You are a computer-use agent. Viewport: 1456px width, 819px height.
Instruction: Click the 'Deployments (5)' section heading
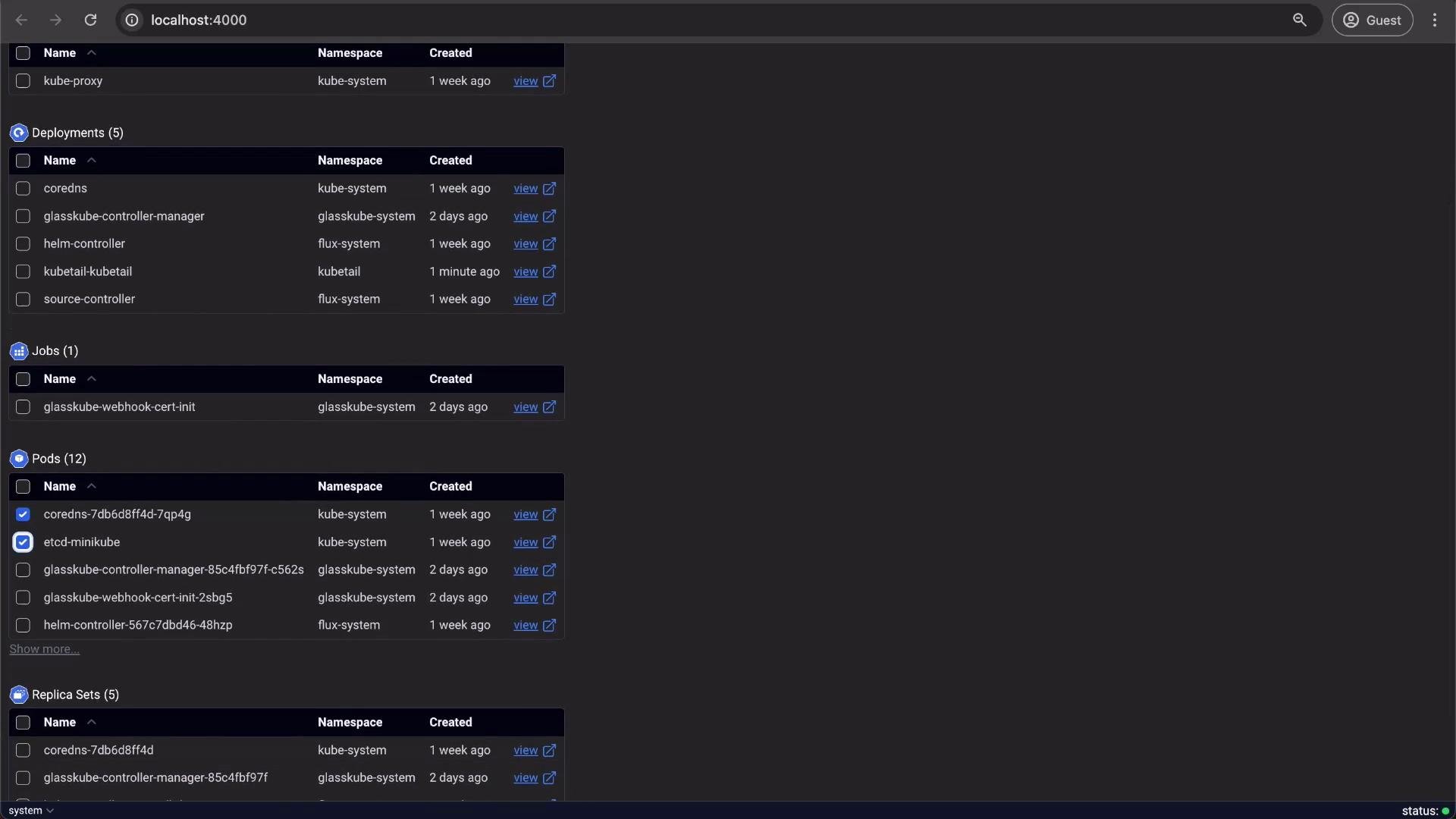(x=77, y=133)
